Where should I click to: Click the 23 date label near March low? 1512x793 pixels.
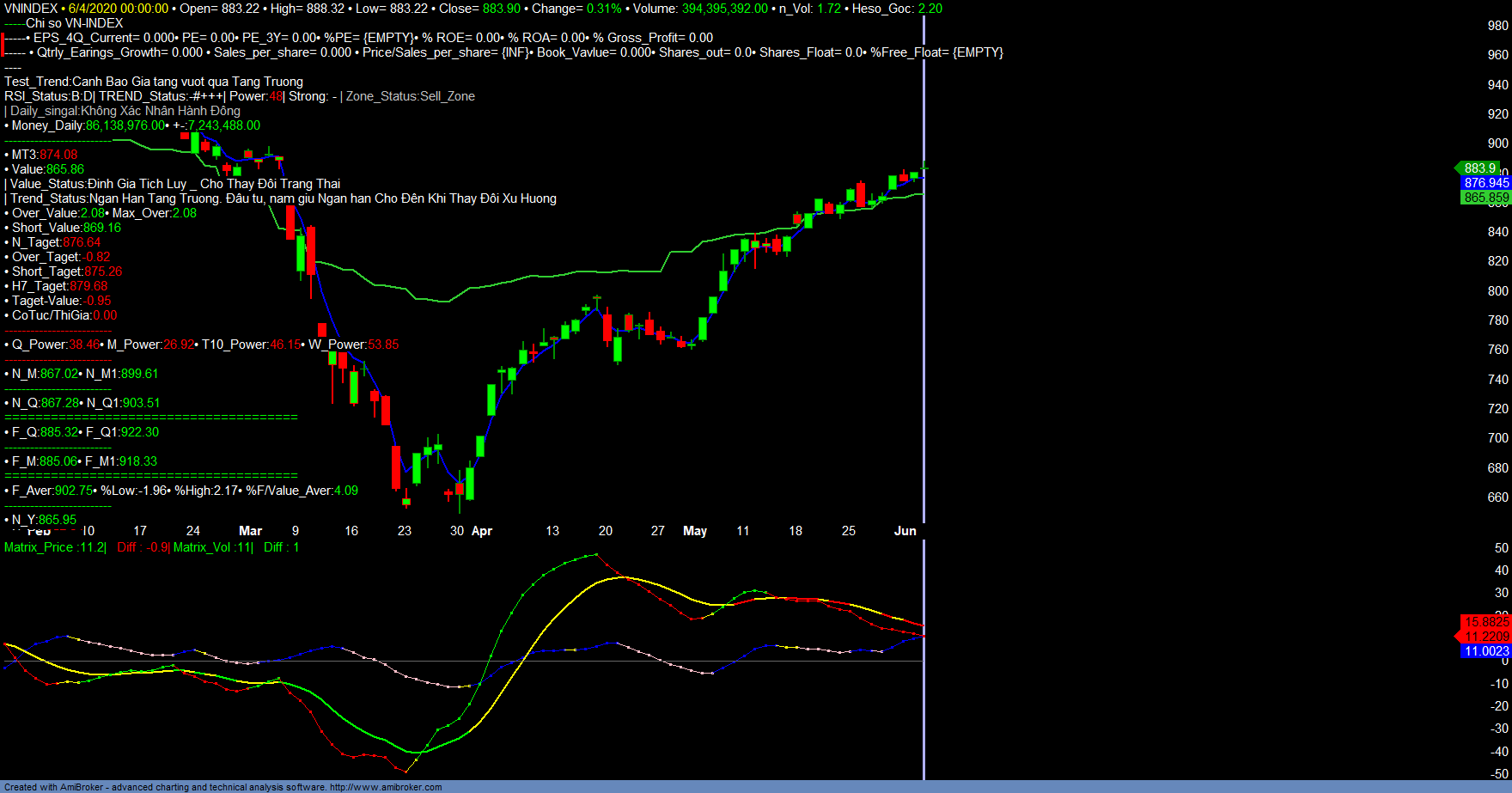pos(405,531)
